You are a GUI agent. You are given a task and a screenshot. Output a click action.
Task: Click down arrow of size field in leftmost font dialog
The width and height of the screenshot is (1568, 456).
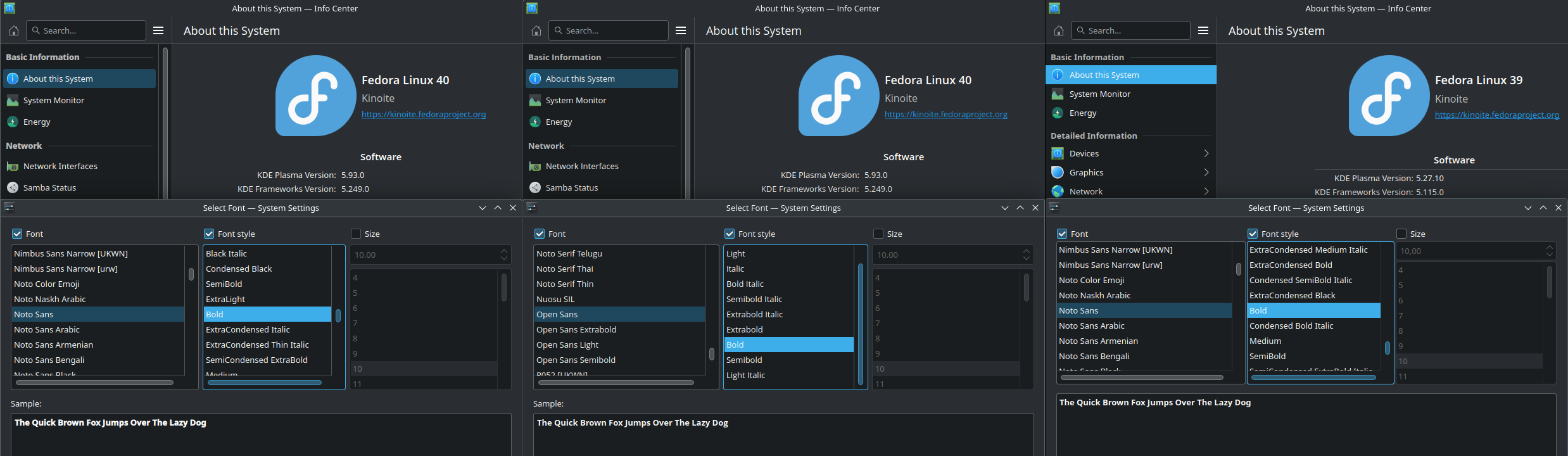pos(504,258)
